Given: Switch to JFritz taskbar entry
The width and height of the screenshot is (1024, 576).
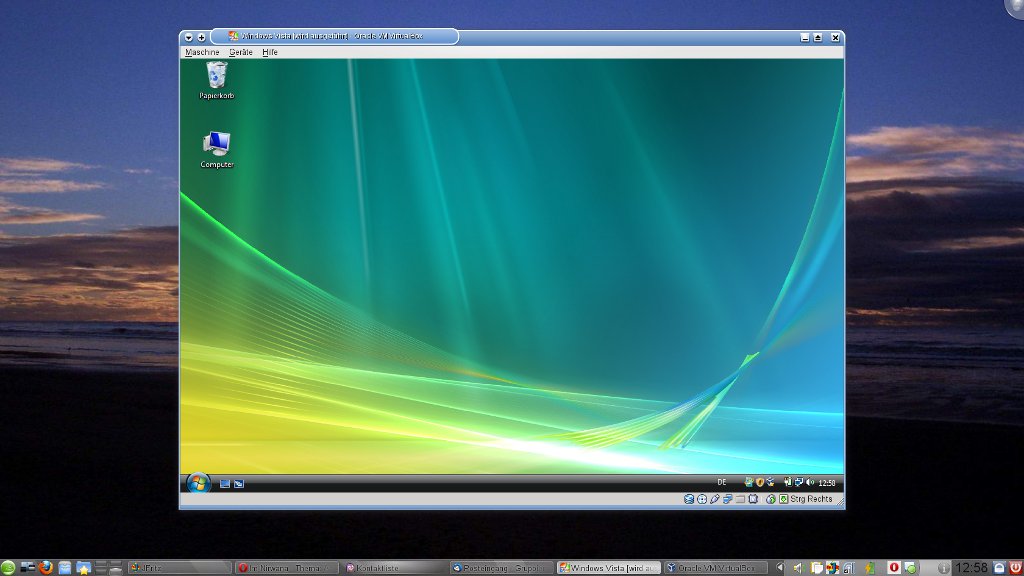Looking at the screenshot, I should point(180,568).
